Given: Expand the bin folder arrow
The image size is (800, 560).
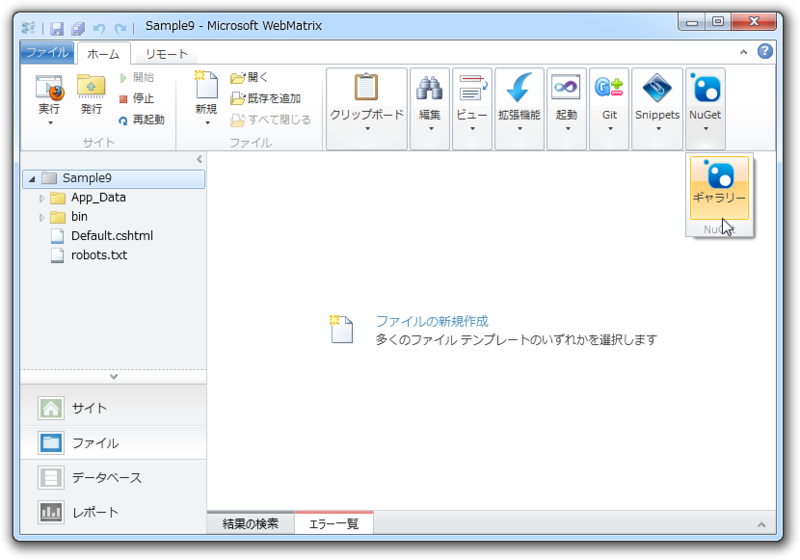Looking at the screenshot, I should 42,217.
